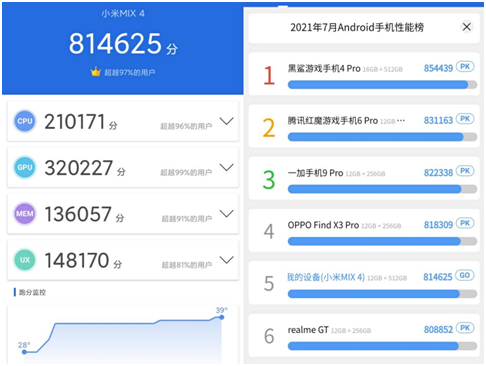Open my device MIX 4 ranking entry
This screenshot has height=366, width=486.
pyautogui.click(x=364, y=283)
